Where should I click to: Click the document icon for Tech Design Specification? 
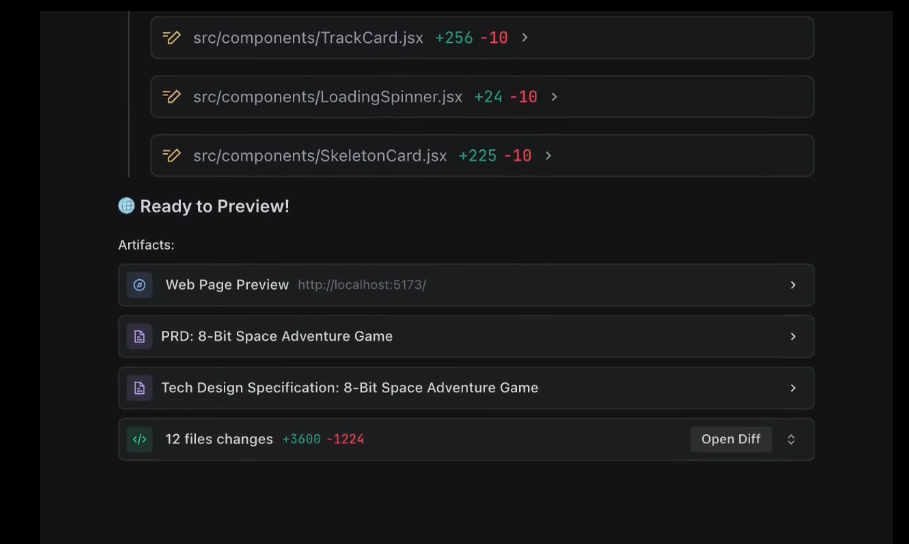tap(139, 388)
